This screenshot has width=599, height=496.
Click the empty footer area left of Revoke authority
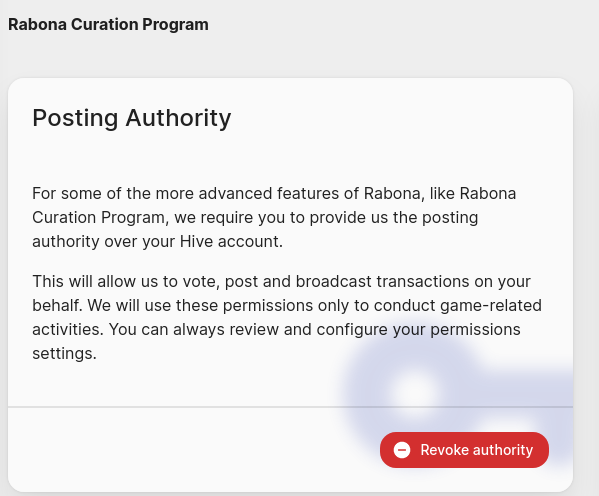click(x=191, y=450)
